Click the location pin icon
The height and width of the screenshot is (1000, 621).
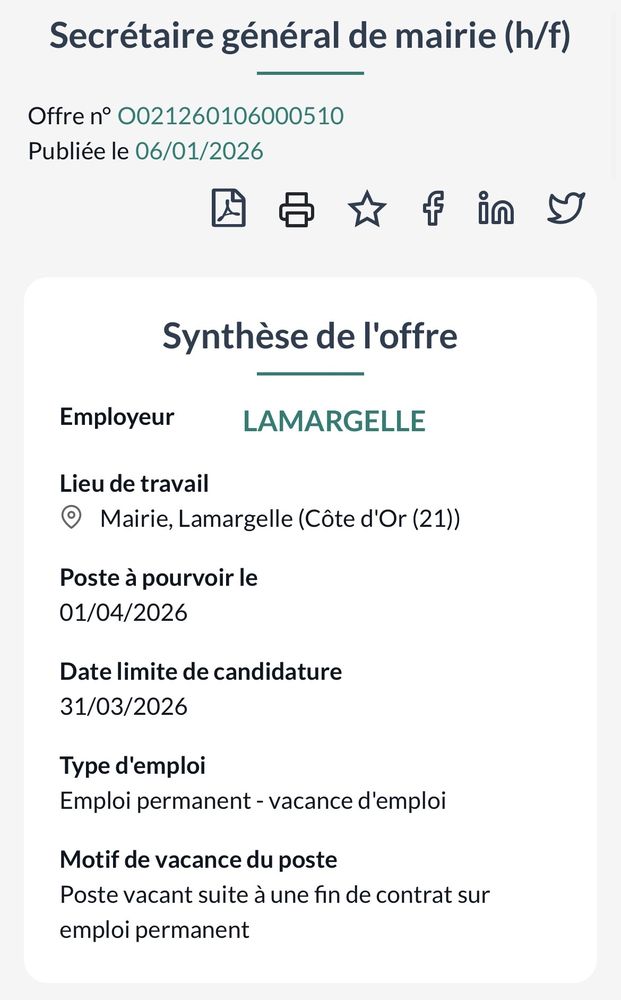[x=71, y=518]
